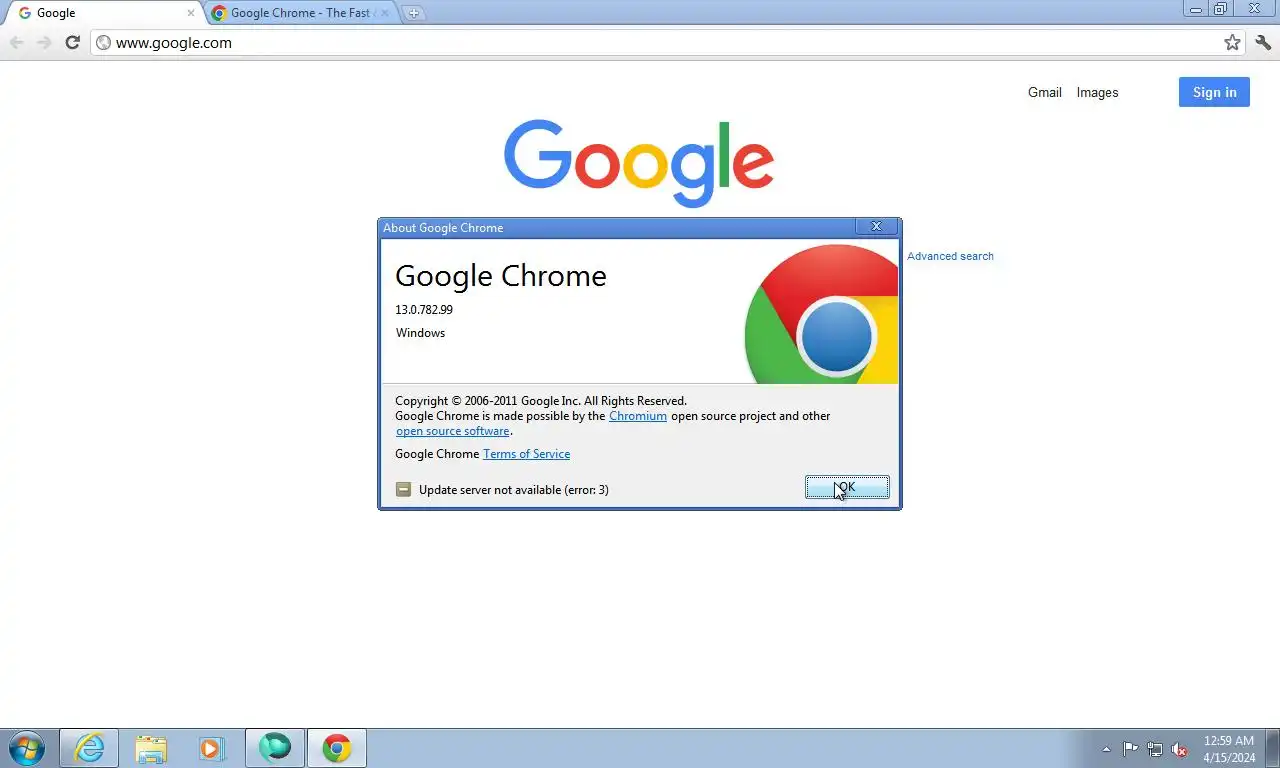1280x768 pixels.
Task: Click the browser Forward arrow
Action: [44, 42]
